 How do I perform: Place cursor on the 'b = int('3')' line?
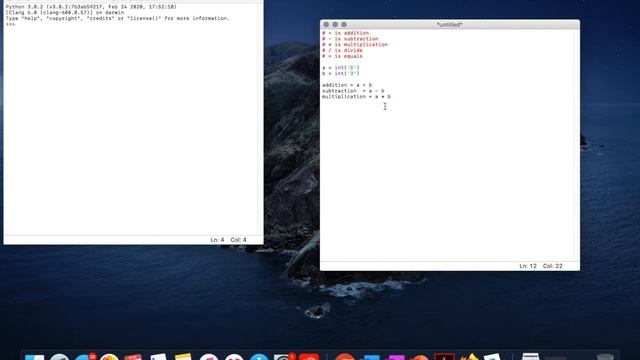click(340, 73)
